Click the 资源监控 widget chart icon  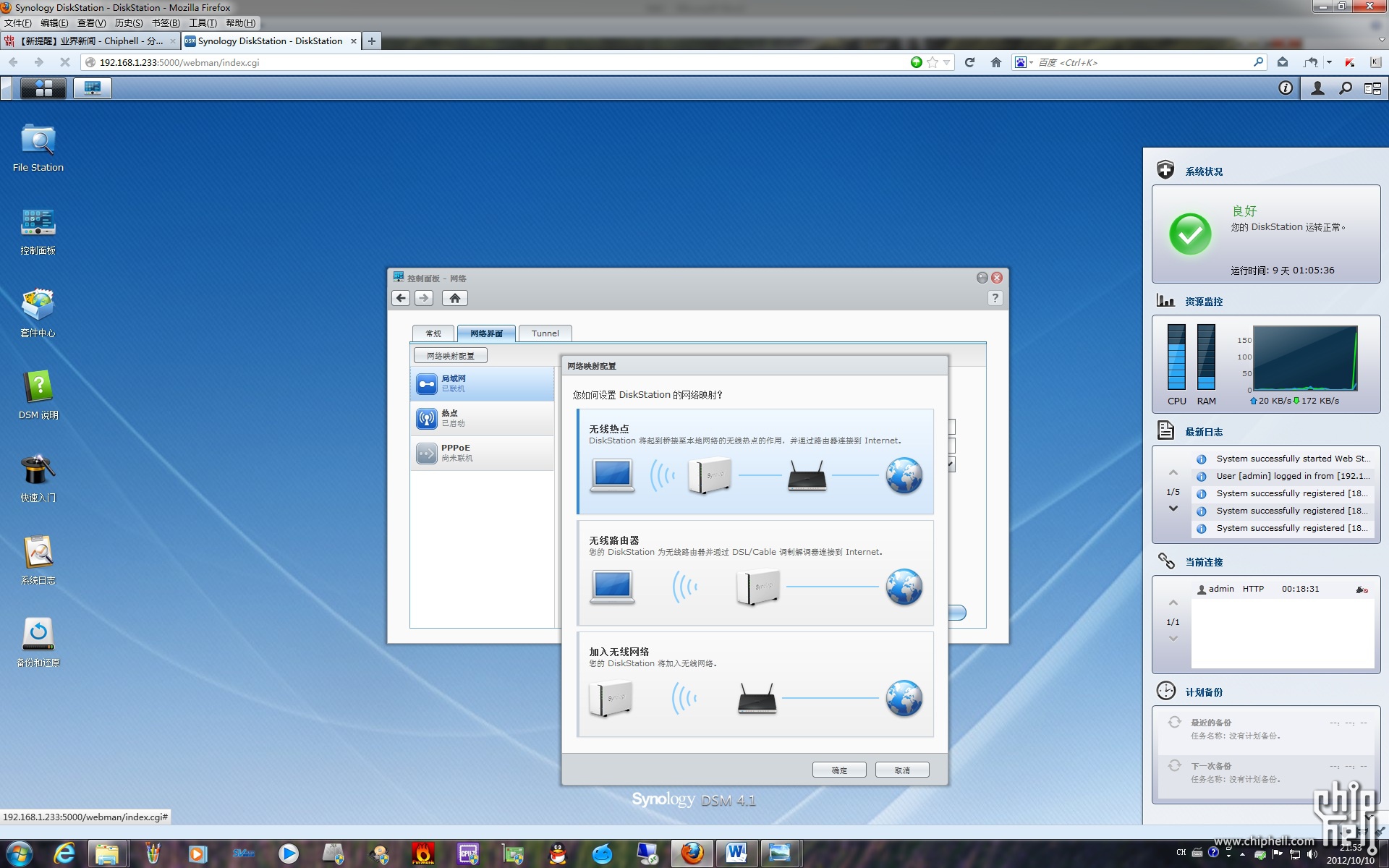tap(1165, 300)
